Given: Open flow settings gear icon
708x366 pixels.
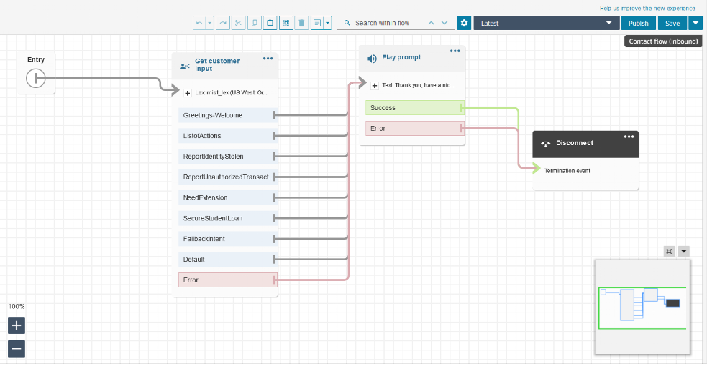Looking at the screenshot, I should click(x=464, y=23).
